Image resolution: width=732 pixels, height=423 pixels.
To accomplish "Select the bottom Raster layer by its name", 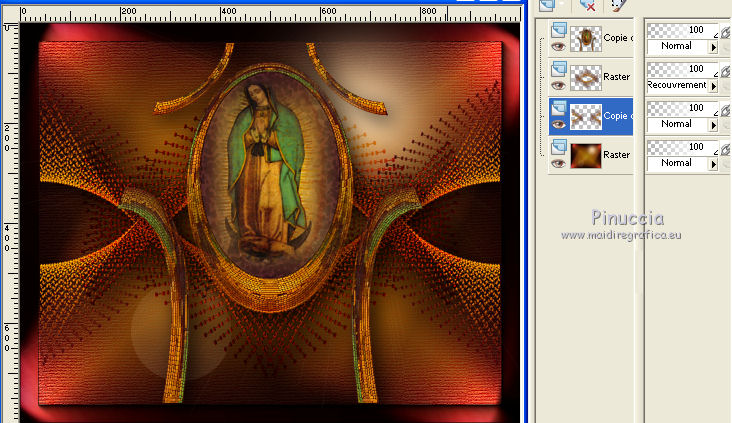I will click(617, 155).
